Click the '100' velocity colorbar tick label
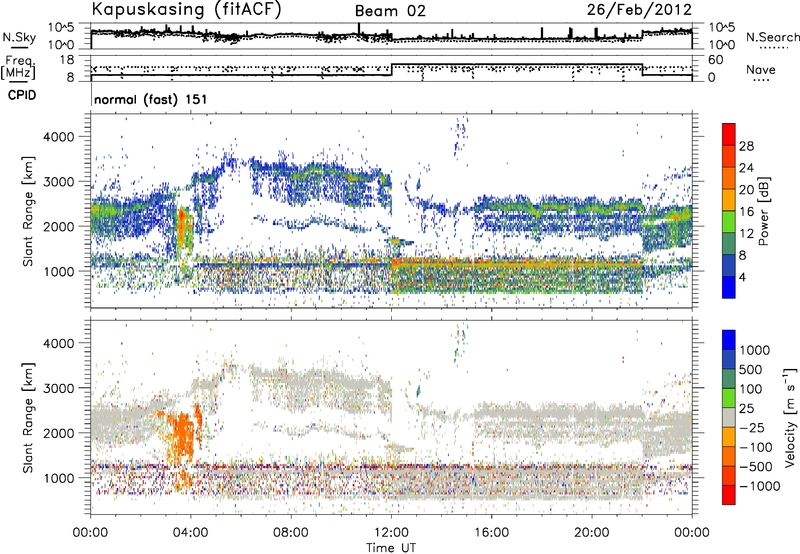 coord(751,389)
